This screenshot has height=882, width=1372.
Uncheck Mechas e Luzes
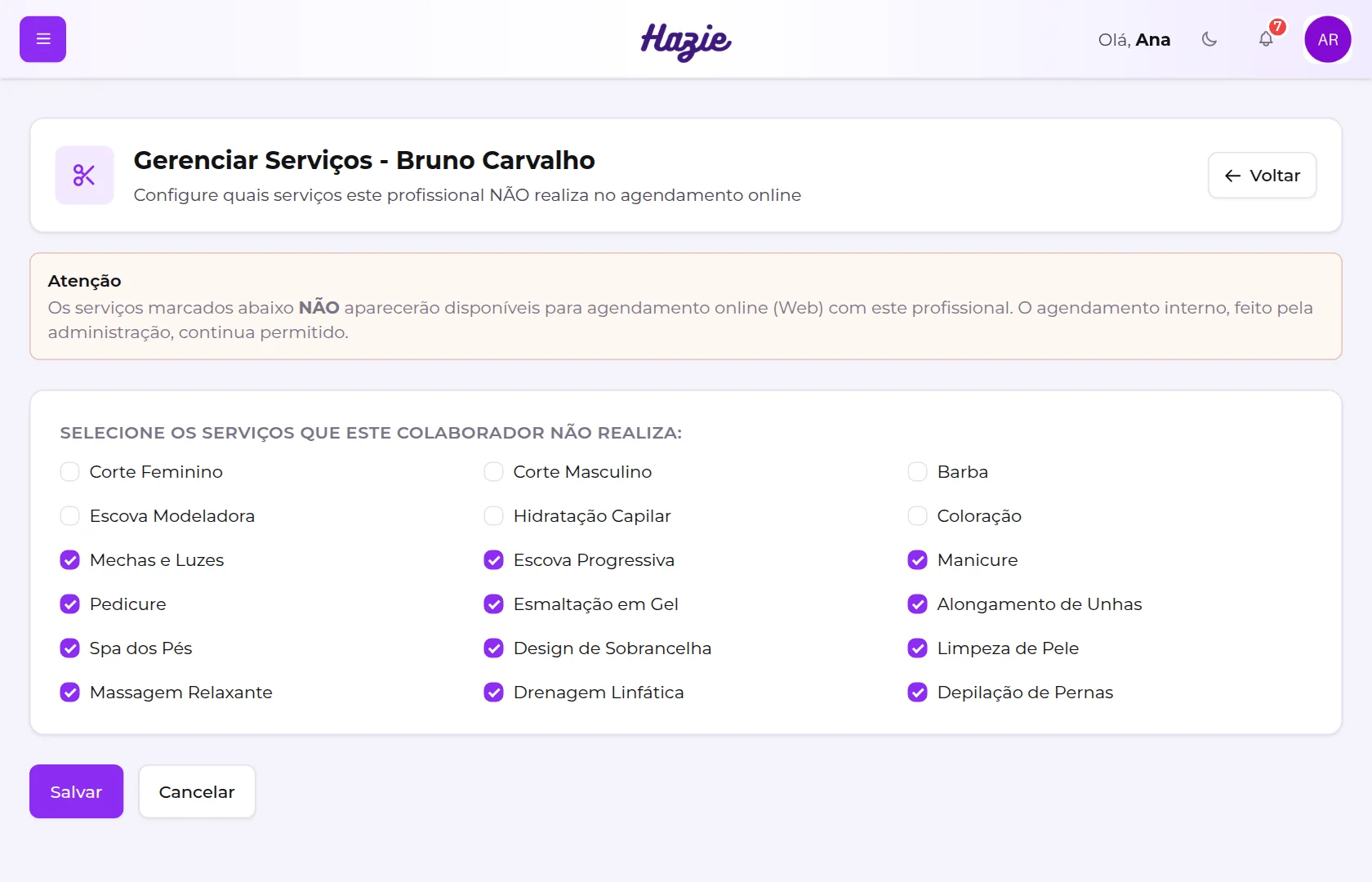click(70, 560)
